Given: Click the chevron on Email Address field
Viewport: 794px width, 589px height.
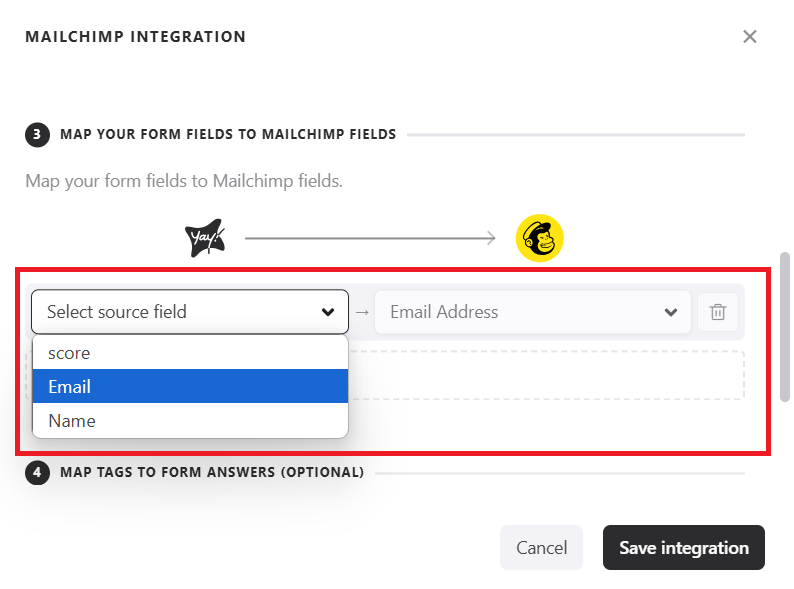Looking at the screenshot, I should point(671,312).
